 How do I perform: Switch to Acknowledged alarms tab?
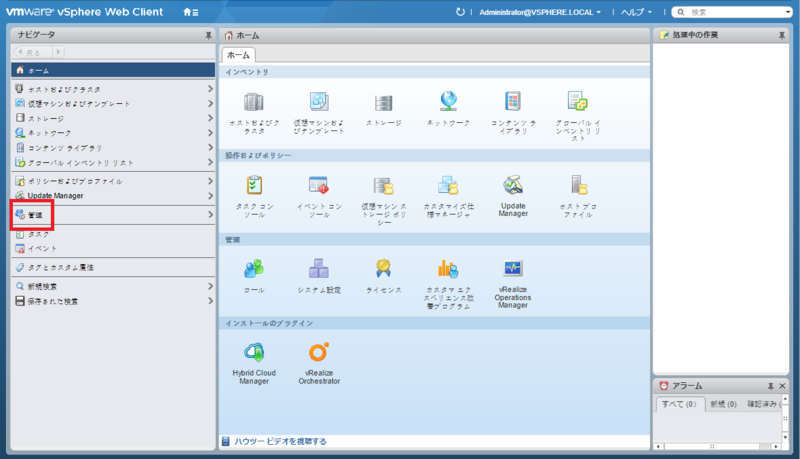click(763, 404)
